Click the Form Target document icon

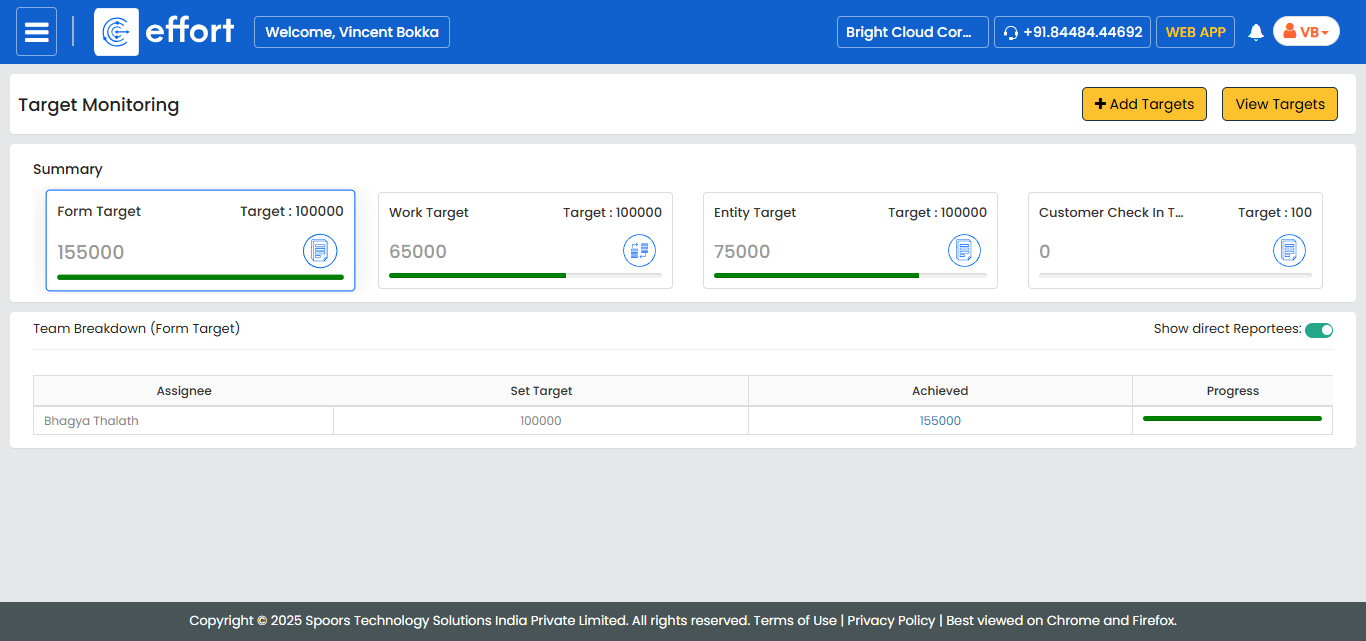tap(320, 251)
